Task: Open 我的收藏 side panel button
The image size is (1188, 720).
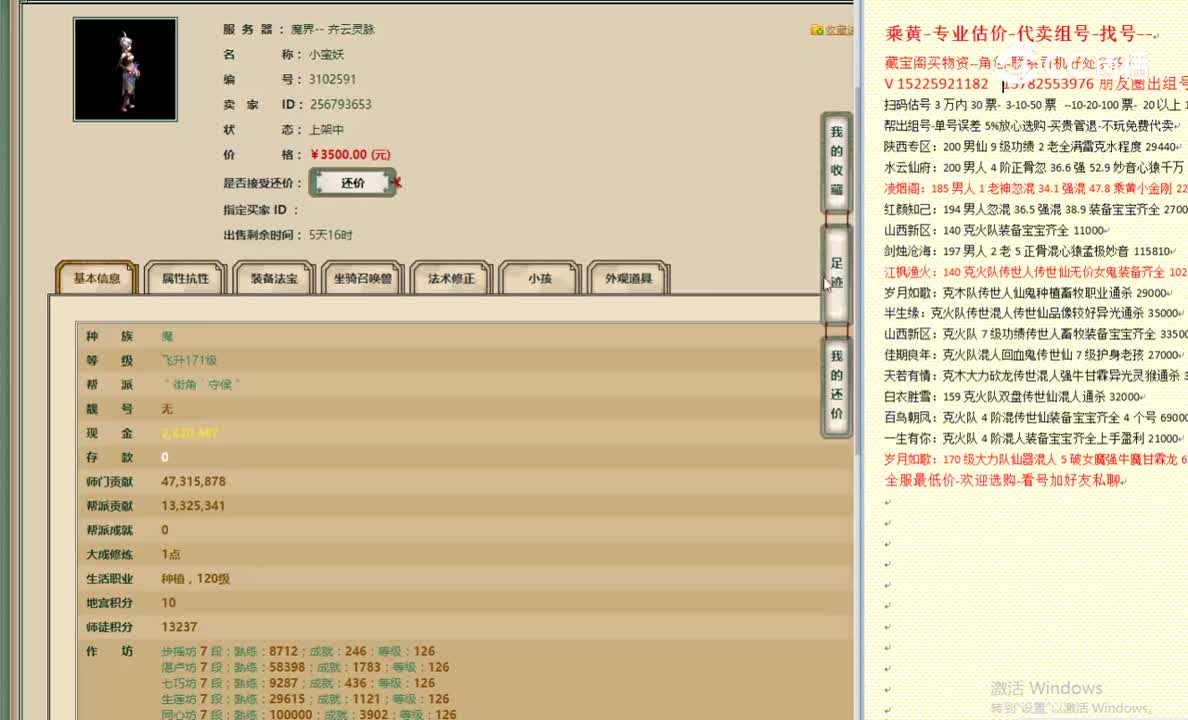Action: (836, 161)
